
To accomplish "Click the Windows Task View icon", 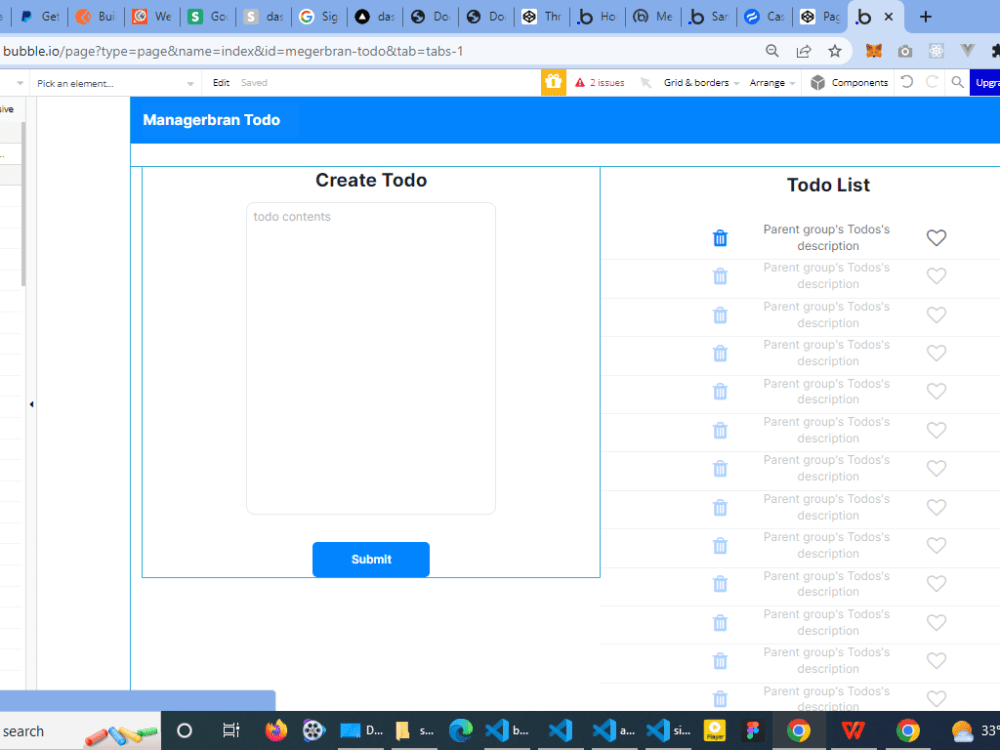I will pos(231,730).
